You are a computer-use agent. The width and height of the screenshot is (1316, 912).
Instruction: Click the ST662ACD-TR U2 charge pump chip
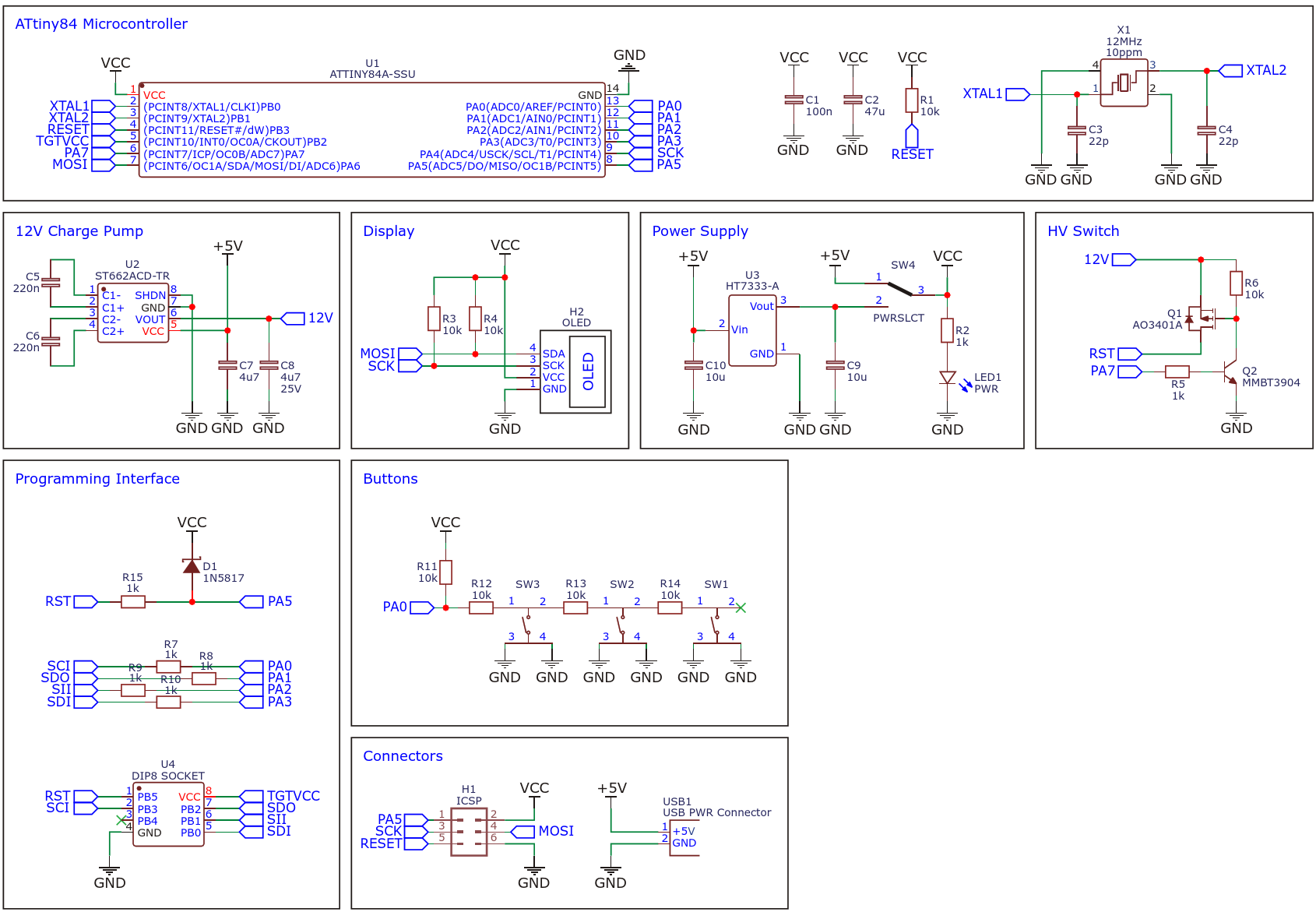coord(133,313)
